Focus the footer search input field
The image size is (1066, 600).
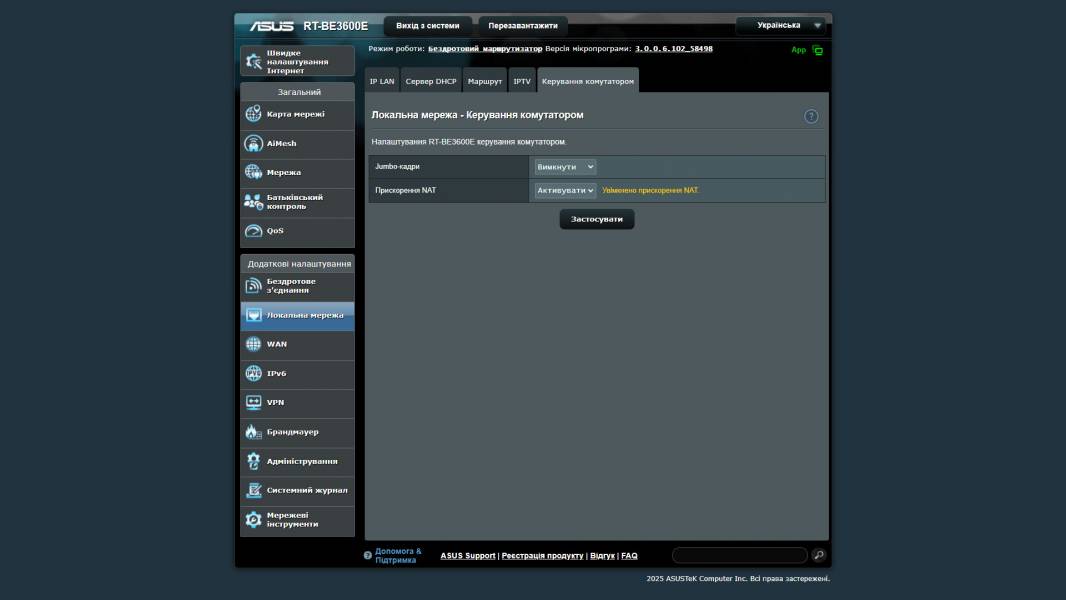(740, 555)
